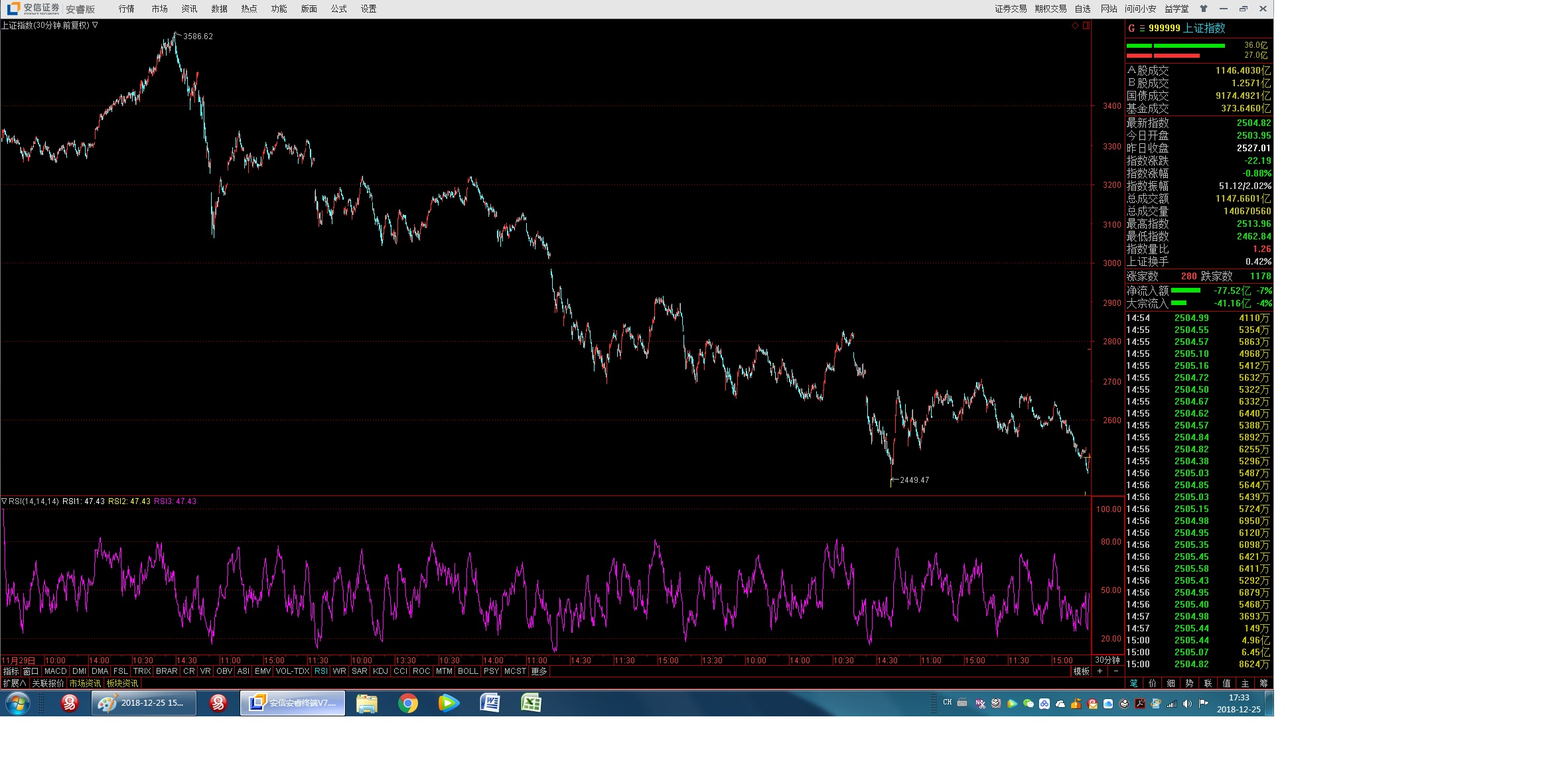Click the 期权交易 link
This screenshot has width=1568, height=784.
pos(1050,9)
